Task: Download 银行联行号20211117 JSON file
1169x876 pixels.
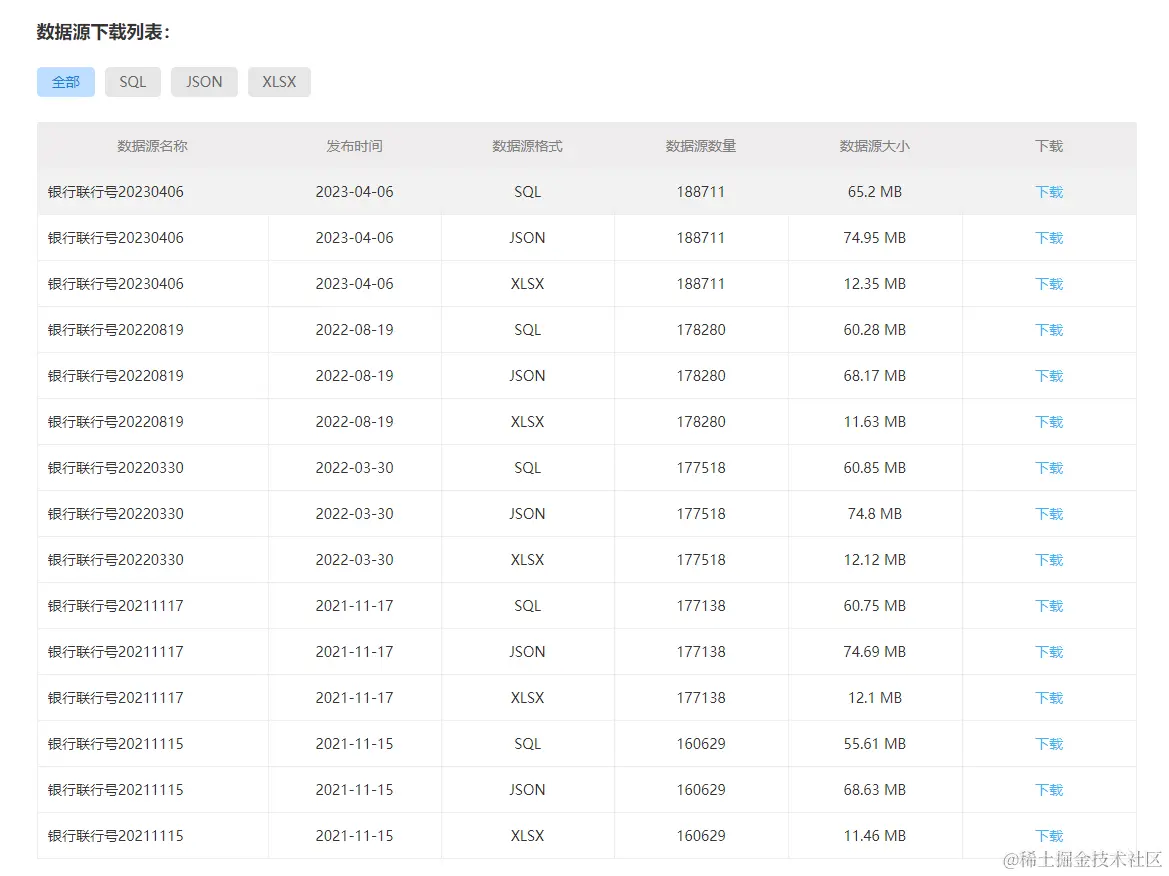Action: click(1049, 652)
